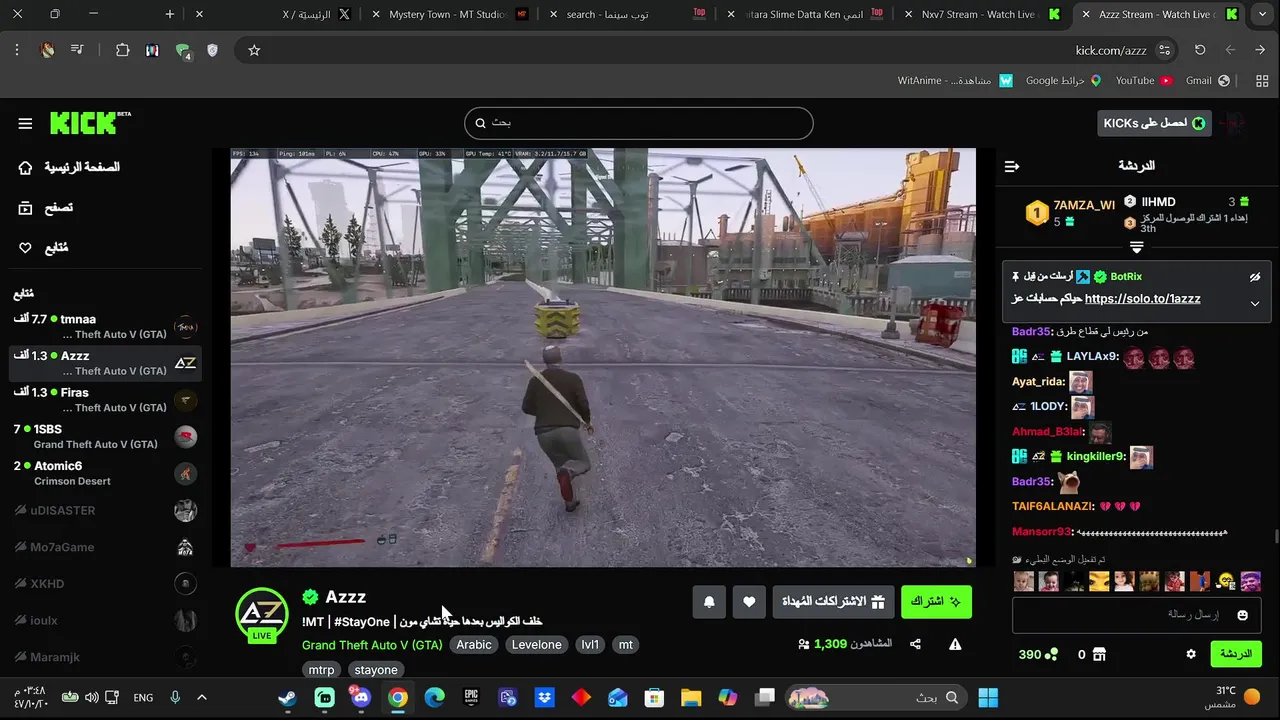
Task: Click the green subscribe button
Action: tap(936, 602)
